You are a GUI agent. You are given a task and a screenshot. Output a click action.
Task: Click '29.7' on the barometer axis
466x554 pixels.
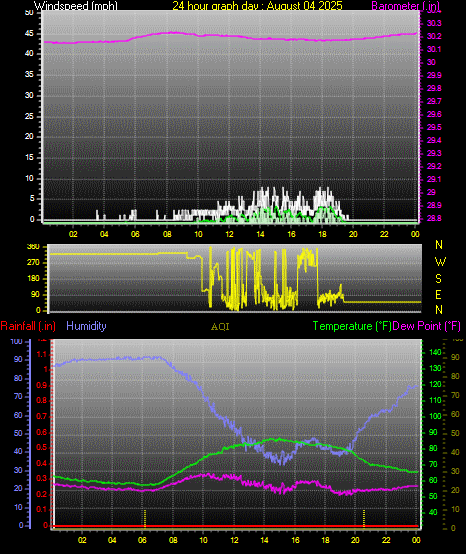434,101
